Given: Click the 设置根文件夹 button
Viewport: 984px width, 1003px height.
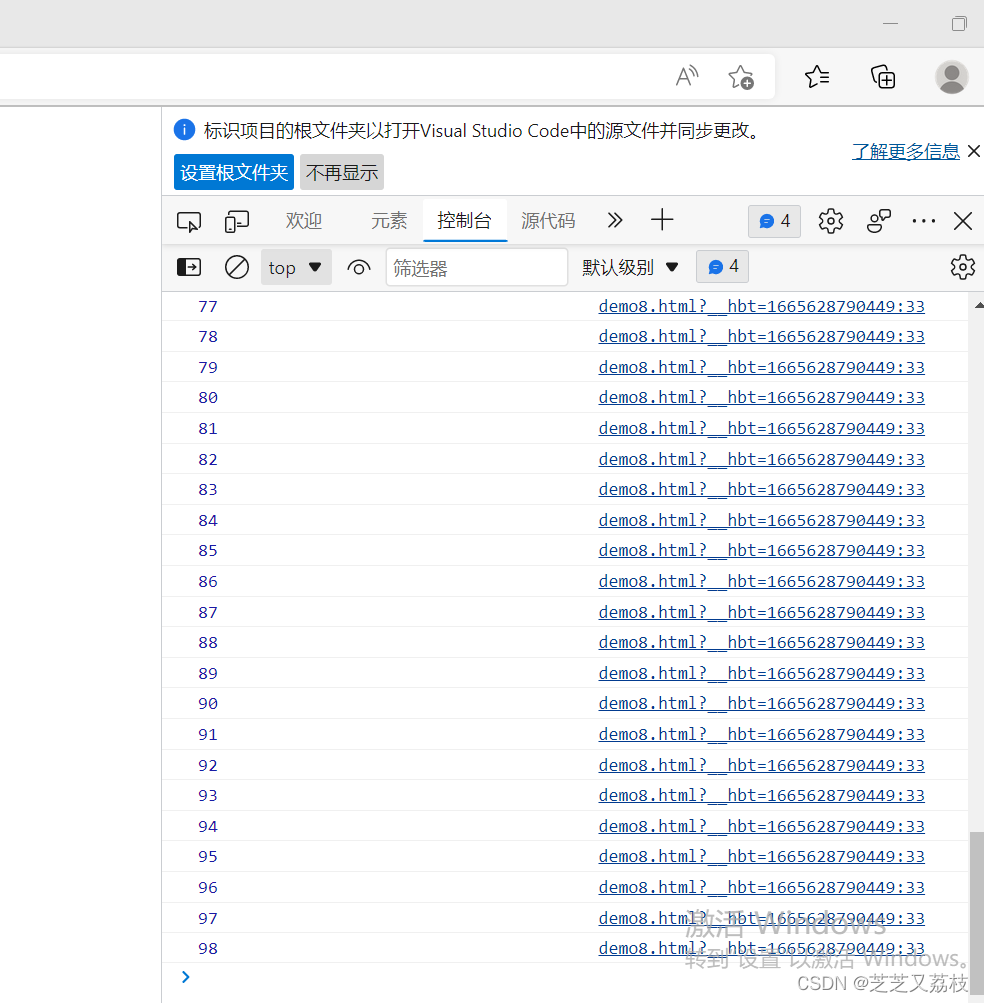Looking at the screenshot, I should [234, 172].
